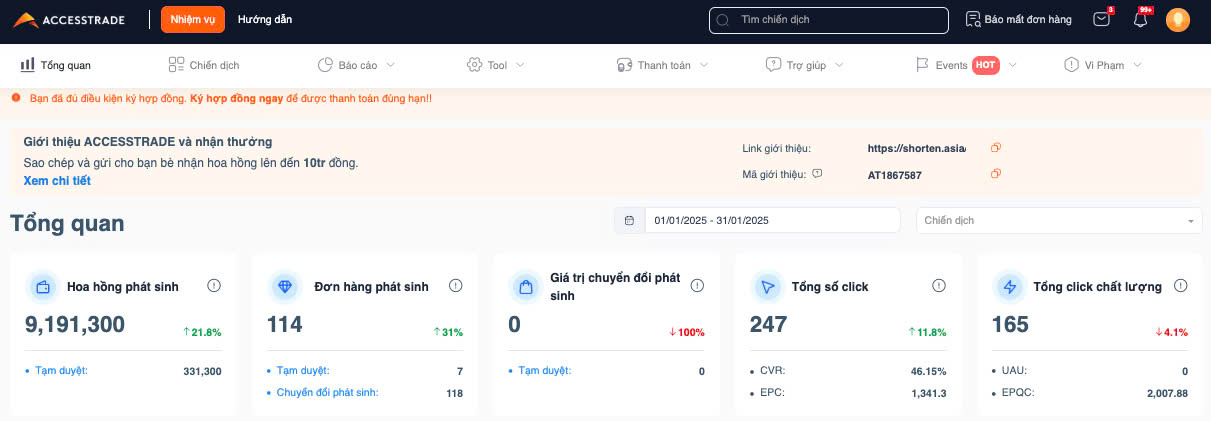Focus the Tìm chiến dịch search field
Image resolution: width=1211 pixels, height=421 pixels.
tap(829, 20)
